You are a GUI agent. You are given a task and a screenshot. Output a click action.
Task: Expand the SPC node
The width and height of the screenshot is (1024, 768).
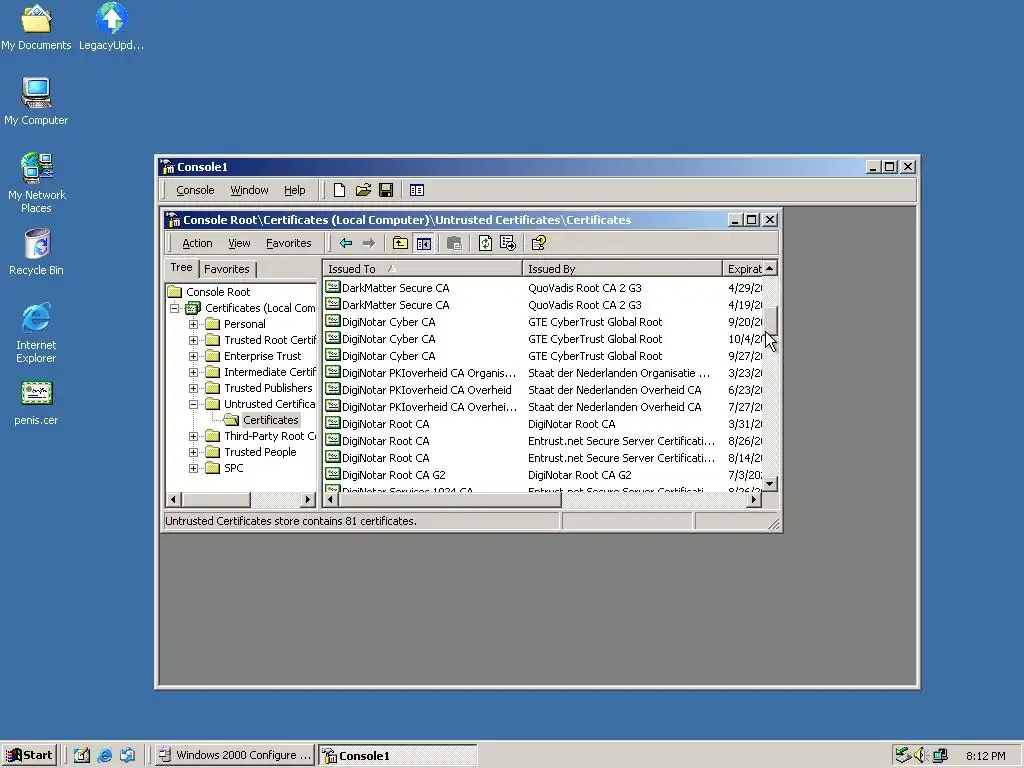click(193, 468)
